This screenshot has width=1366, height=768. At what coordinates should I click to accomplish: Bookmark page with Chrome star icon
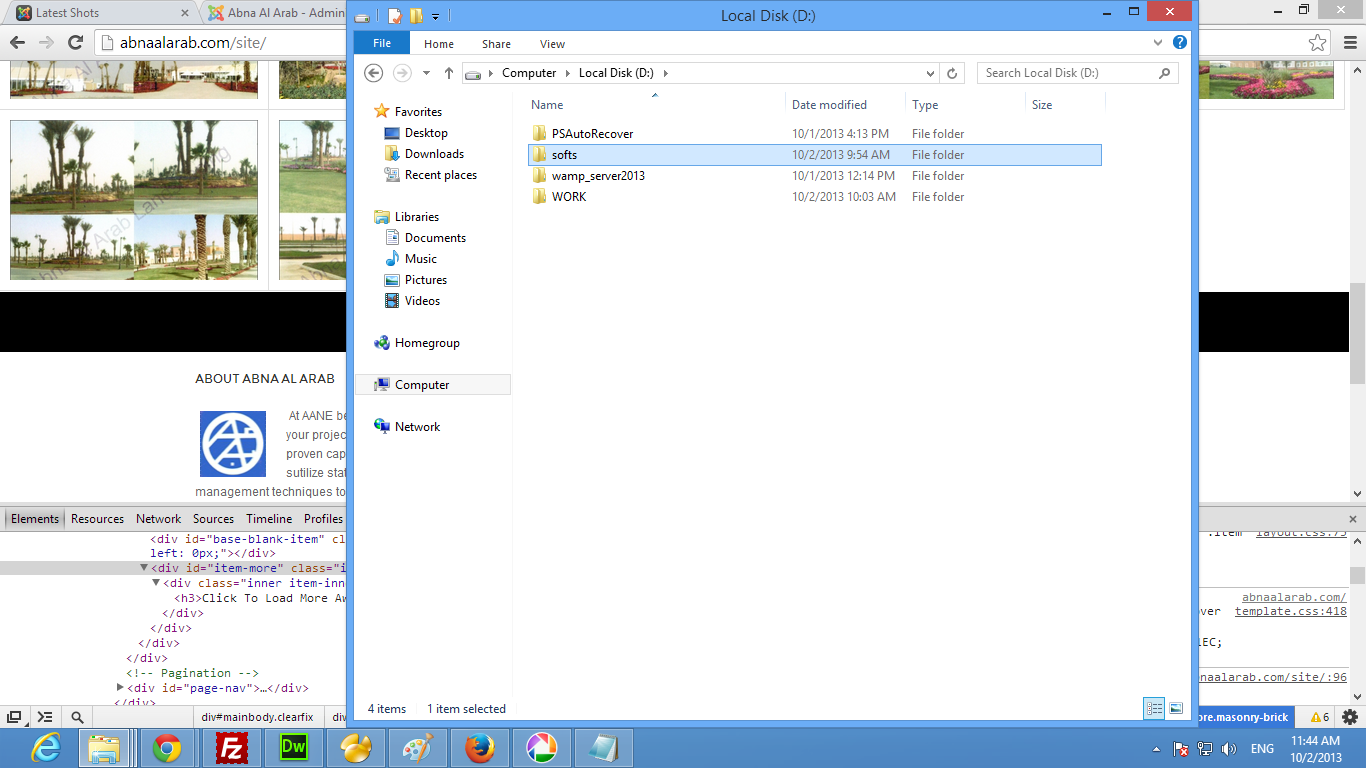1318,42
